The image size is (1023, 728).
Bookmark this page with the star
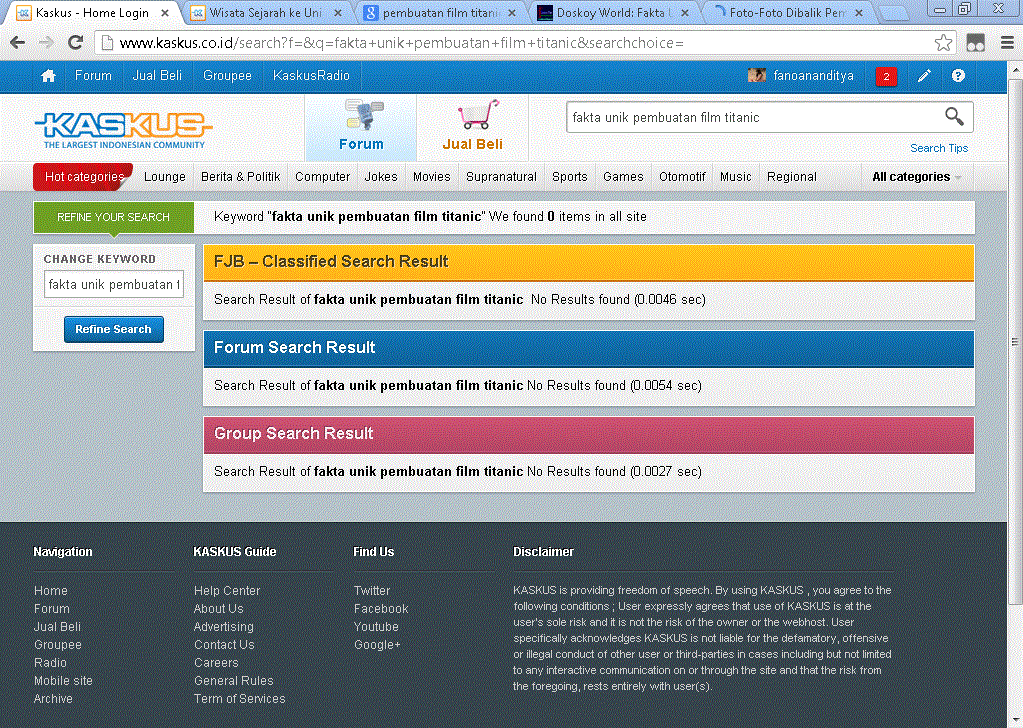(x=943, y=43)
